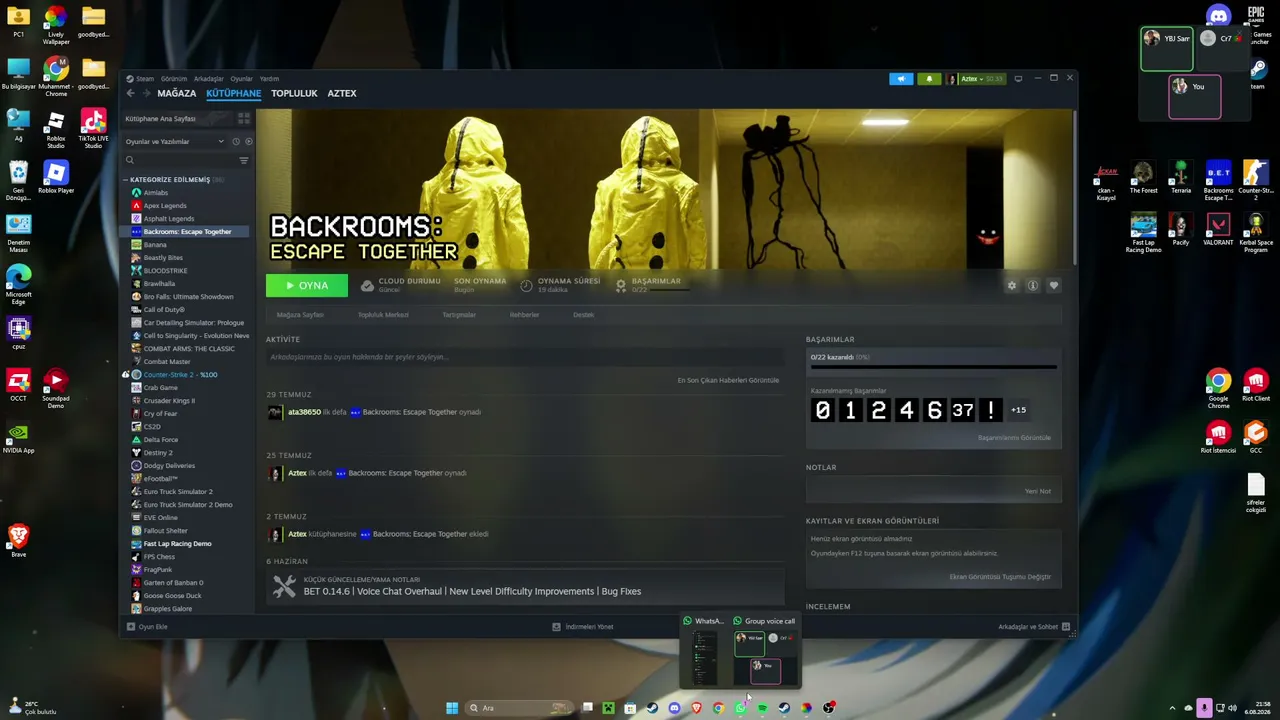This screenshot has width=1280, height=720.
Task: Open Destek link
Action: tap(584, 315)
